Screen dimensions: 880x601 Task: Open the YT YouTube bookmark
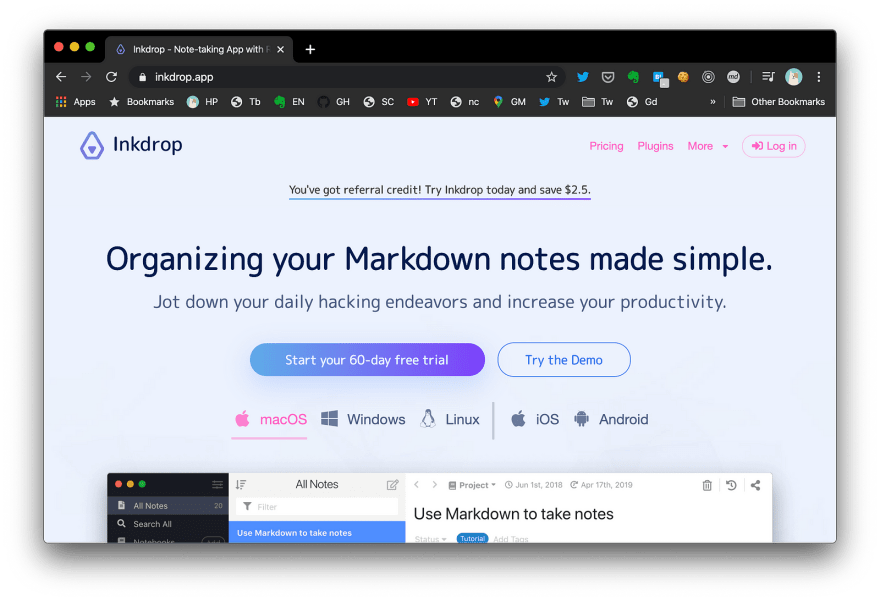tap(422, 102)
